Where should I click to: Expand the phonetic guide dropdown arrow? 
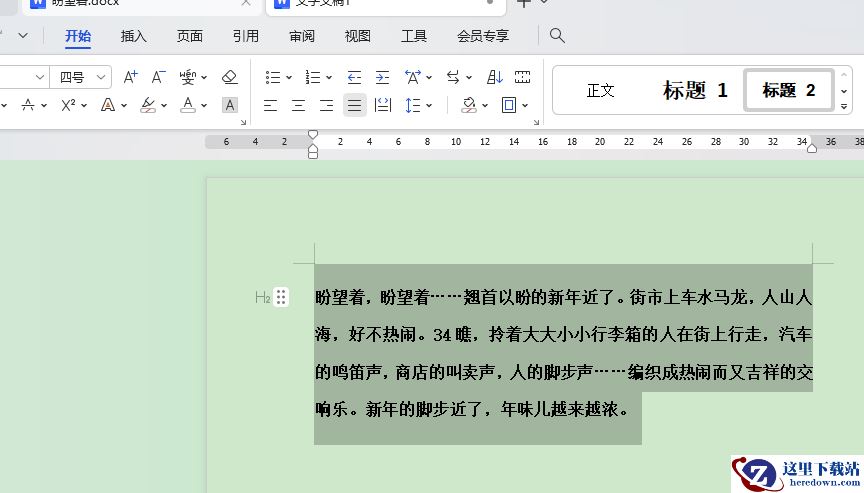tap(204, 78)
